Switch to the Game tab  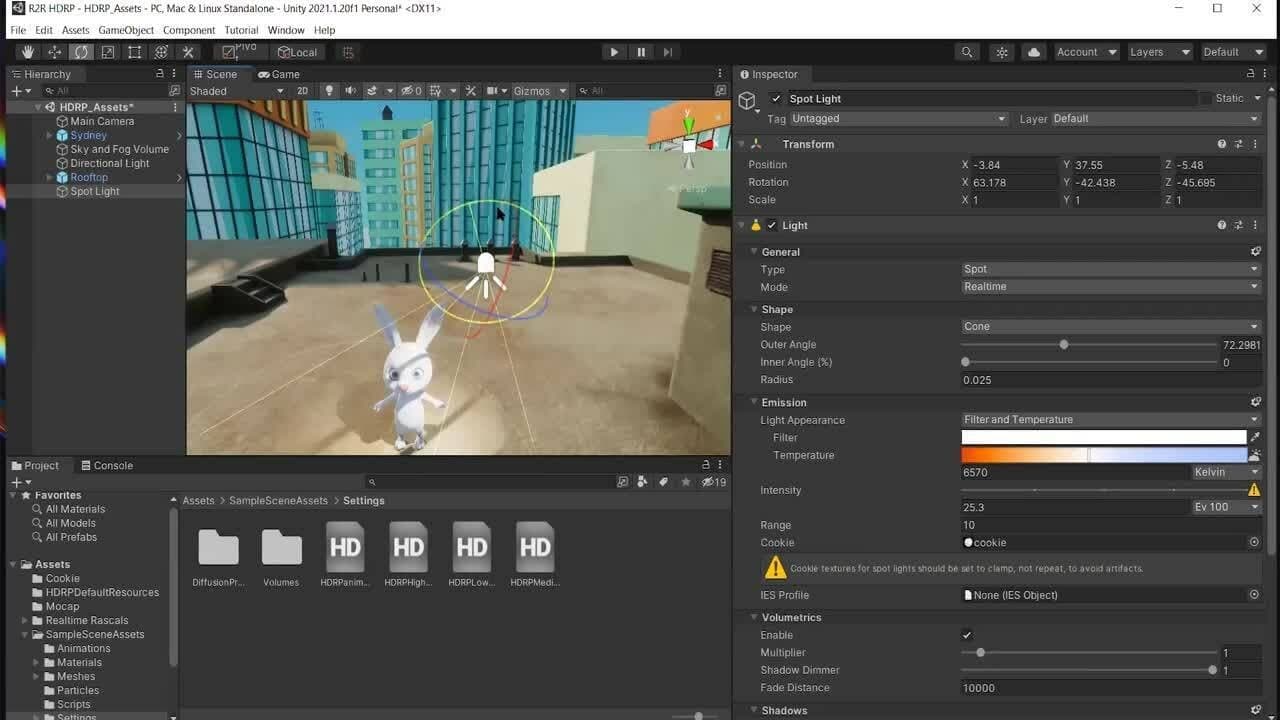coord(279,74)
